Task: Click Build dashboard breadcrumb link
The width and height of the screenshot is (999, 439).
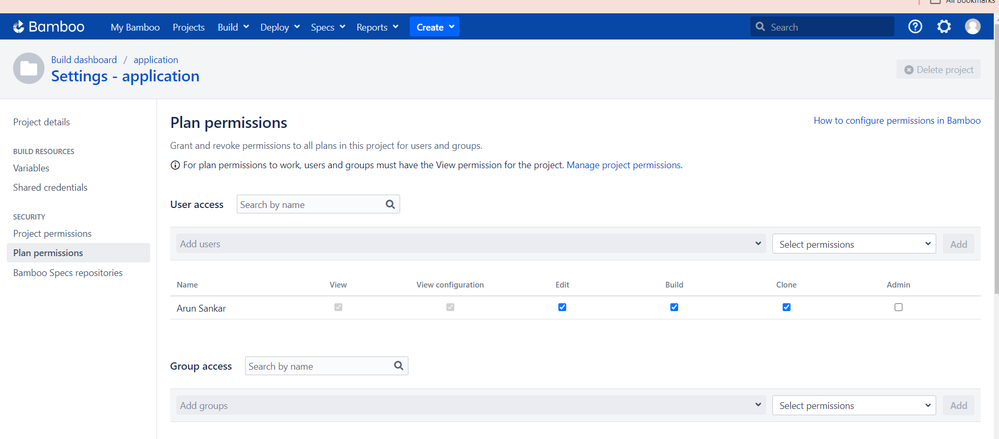Action: [x=84, y=60]
